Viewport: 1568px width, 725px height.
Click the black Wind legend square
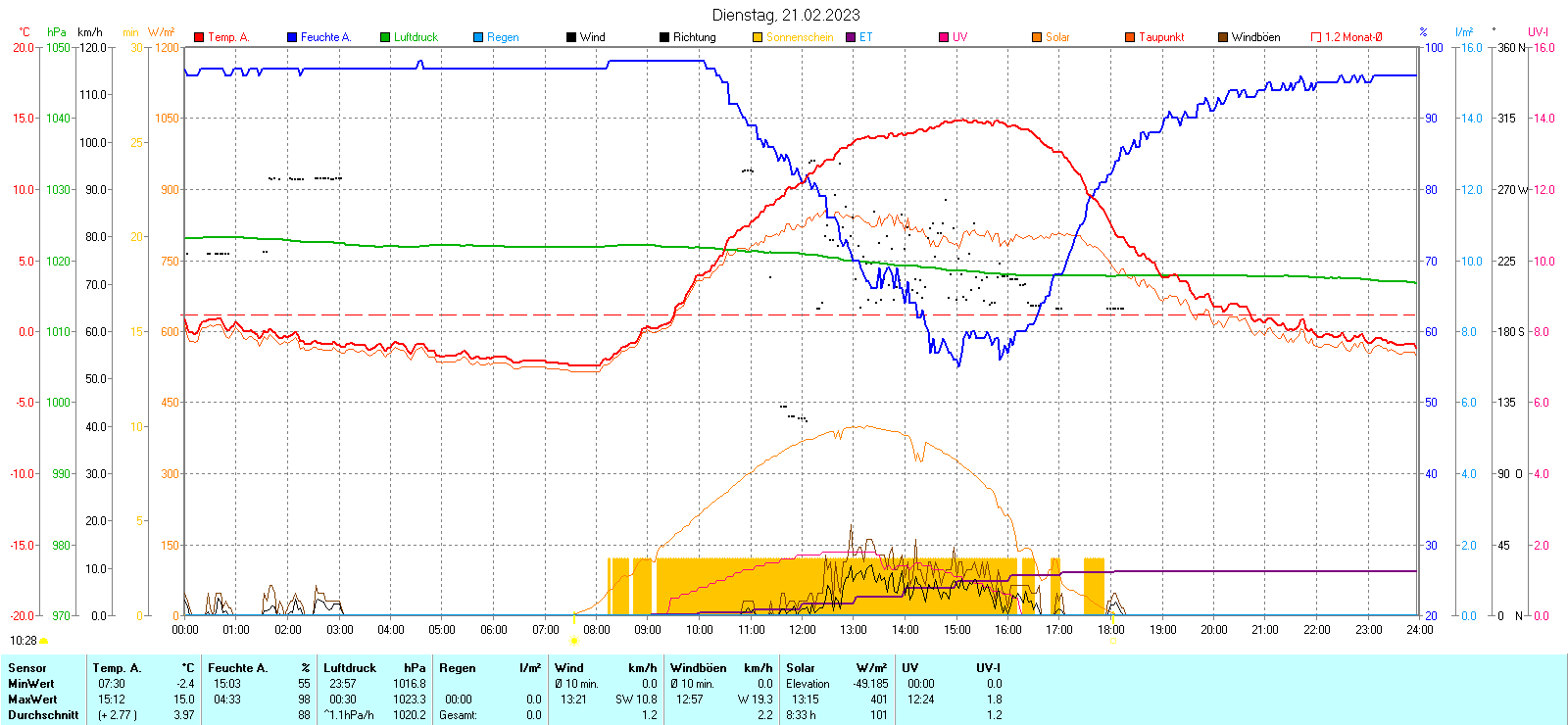[571, 37]
